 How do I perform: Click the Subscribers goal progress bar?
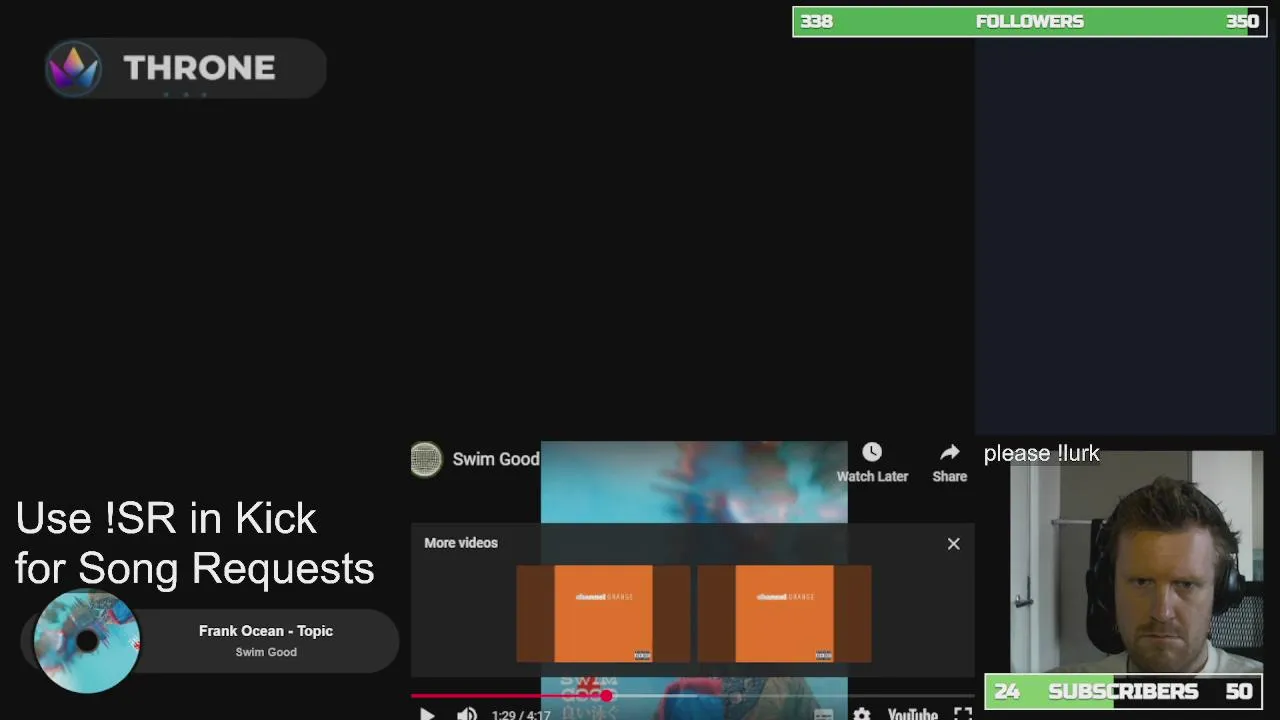pyautogui.click(x=1123, y=691)
